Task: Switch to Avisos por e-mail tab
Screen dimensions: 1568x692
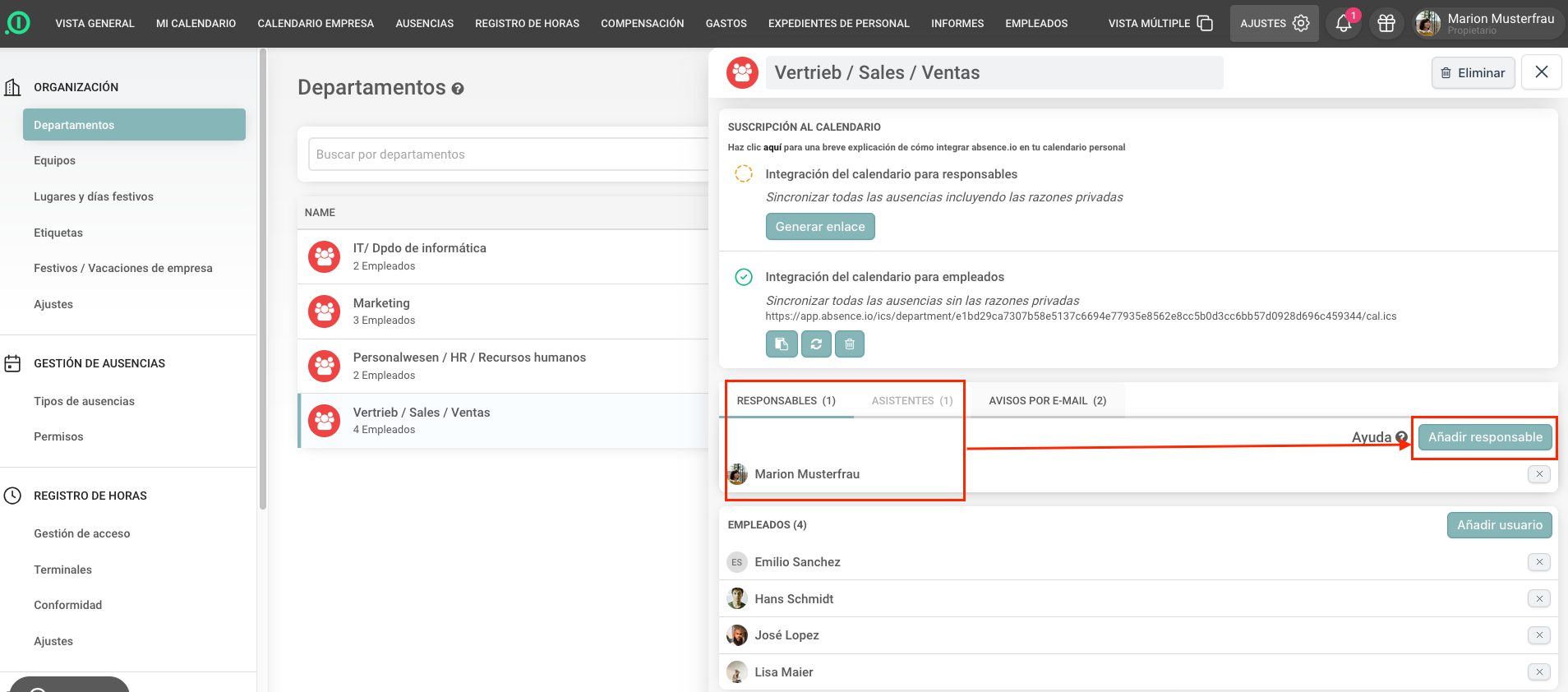Action: [1047, 401]
